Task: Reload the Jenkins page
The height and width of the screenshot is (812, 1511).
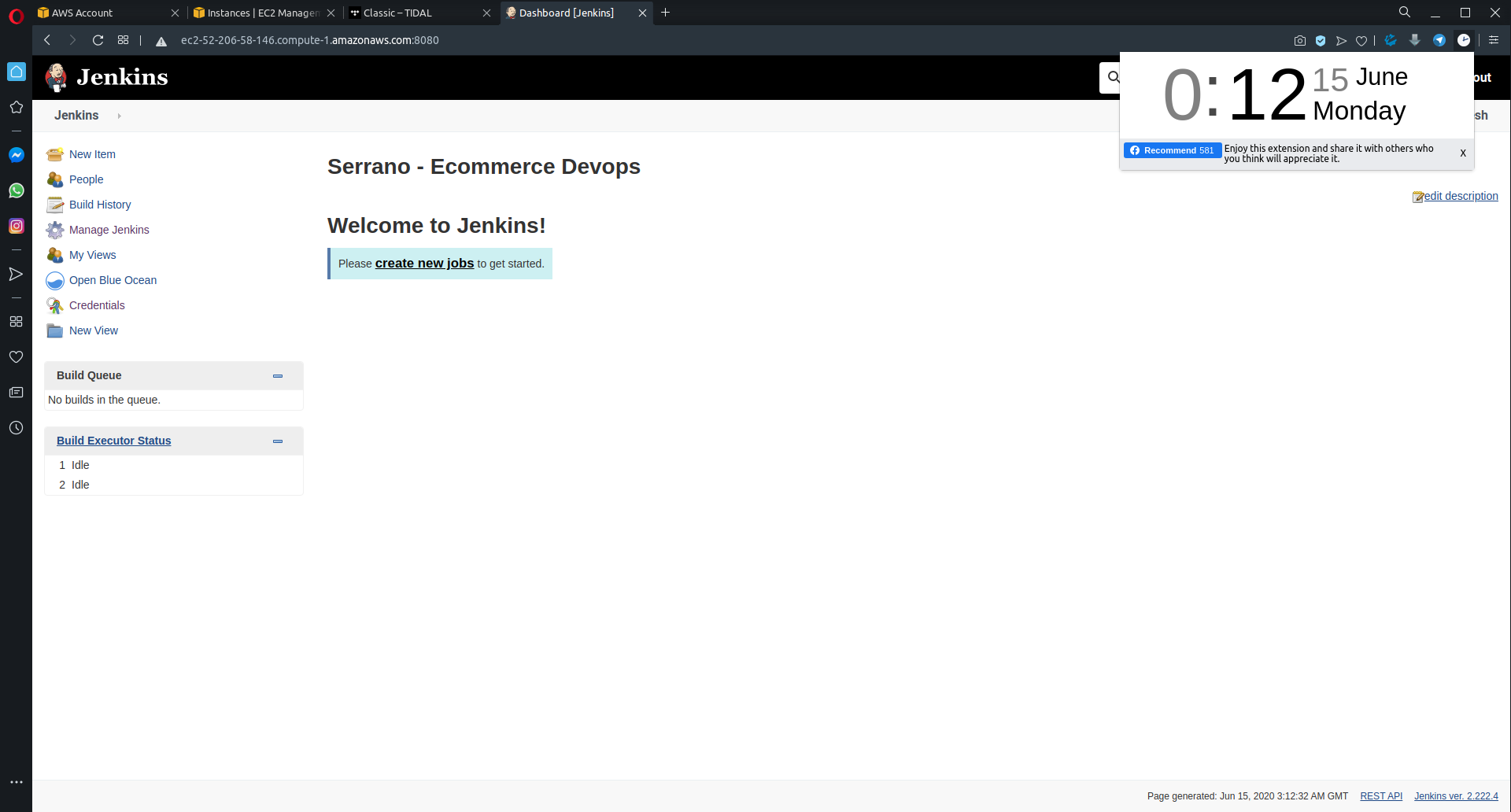Action: pos(98,40)
